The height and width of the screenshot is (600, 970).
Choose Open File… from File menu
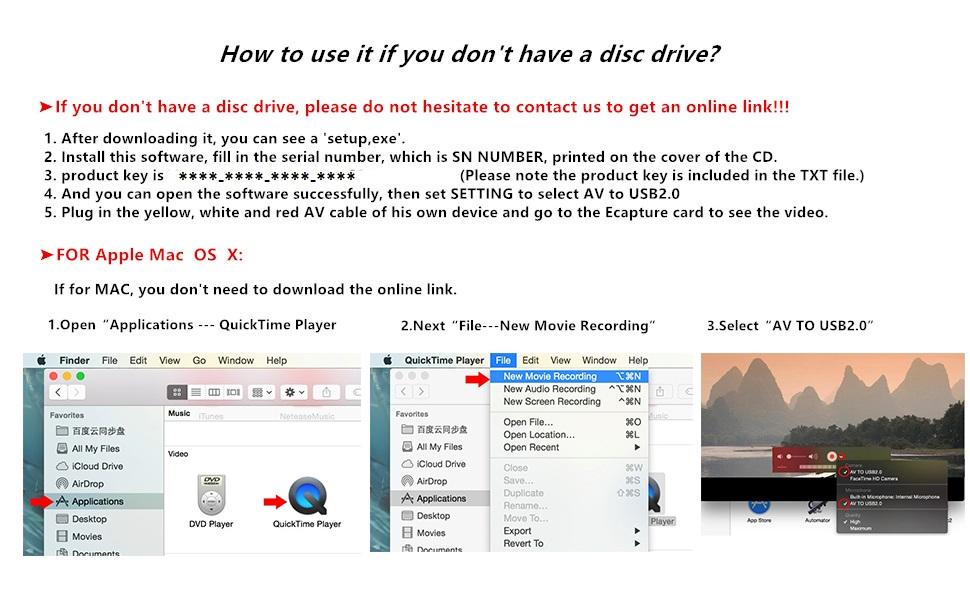pos(569,422)
